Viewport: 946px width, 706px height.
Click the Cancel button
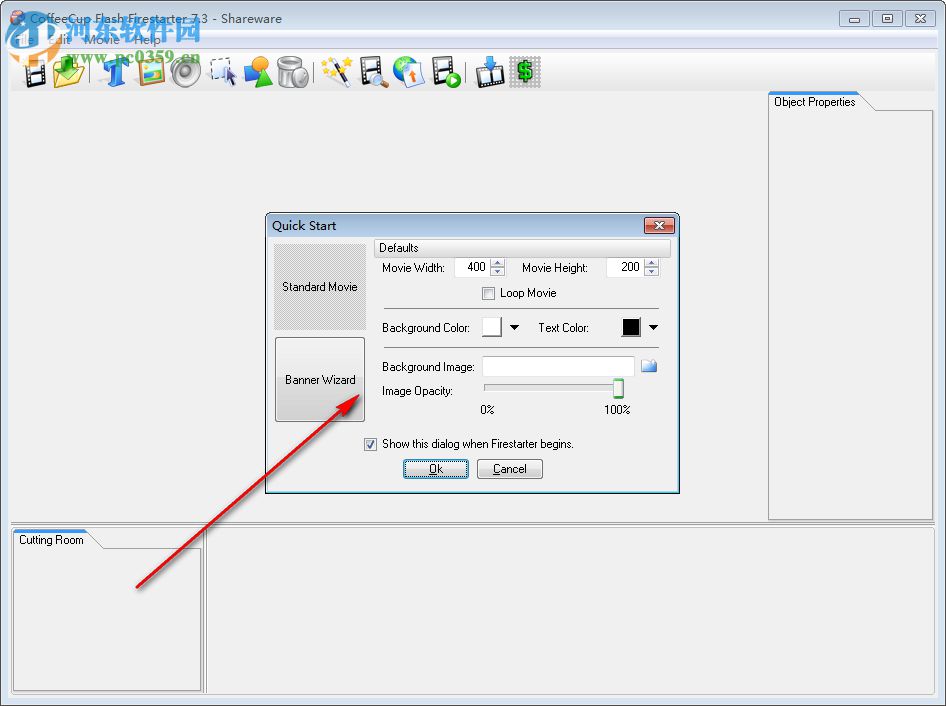click(x=510, y=469)
